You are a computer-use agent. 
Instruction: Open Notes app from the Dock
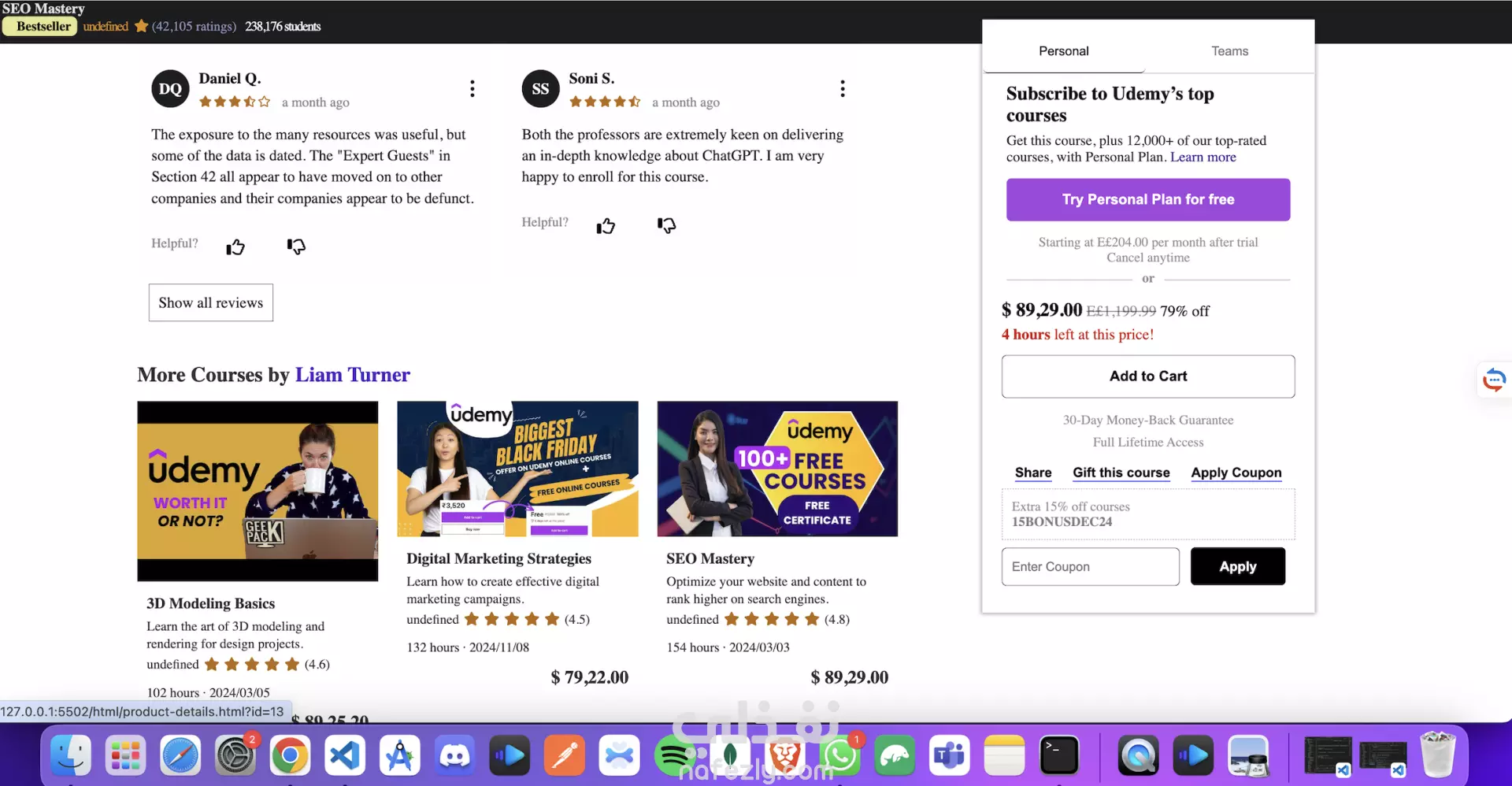tap(1004, 755)
